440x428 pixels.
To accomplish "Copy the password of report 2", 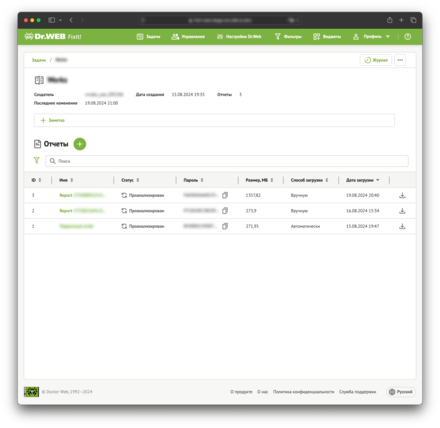I will coord(225,211).
